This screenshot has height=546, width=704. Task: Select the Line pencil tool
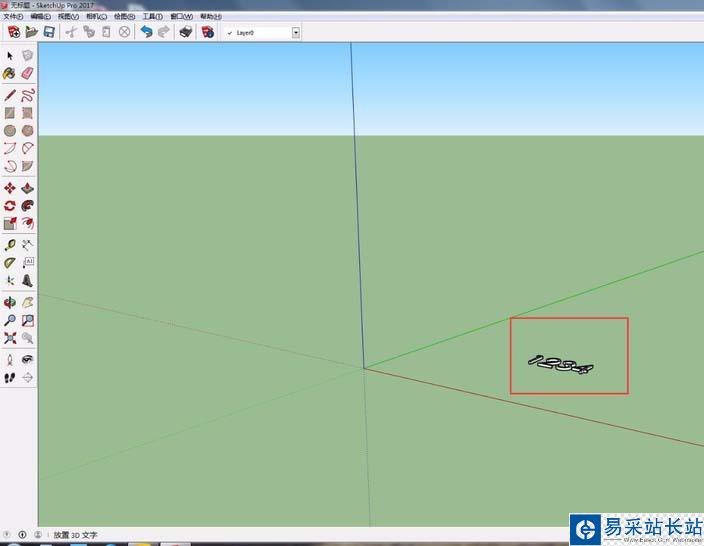pyautogui.click(x=10, y=95)
